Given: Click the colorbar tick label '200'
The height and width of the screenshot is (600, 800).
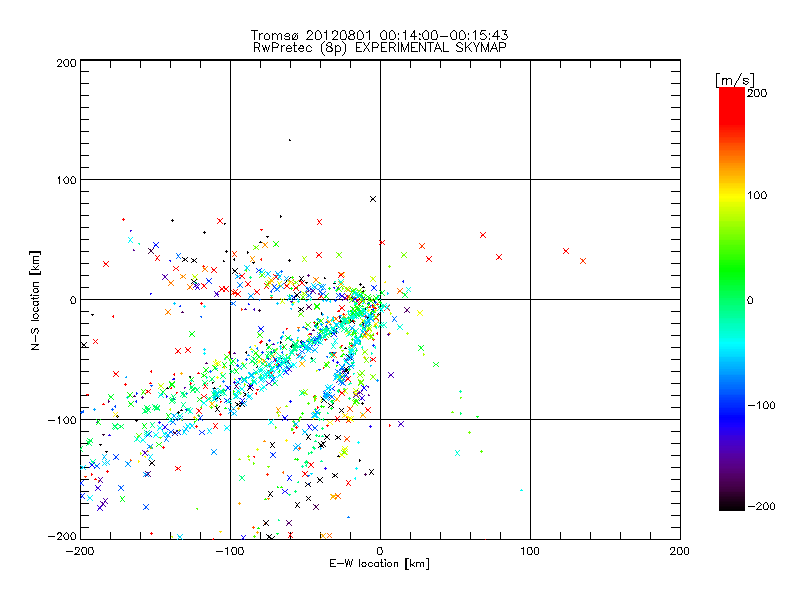Looking at the screenshot, I should (x=757, y=93).
